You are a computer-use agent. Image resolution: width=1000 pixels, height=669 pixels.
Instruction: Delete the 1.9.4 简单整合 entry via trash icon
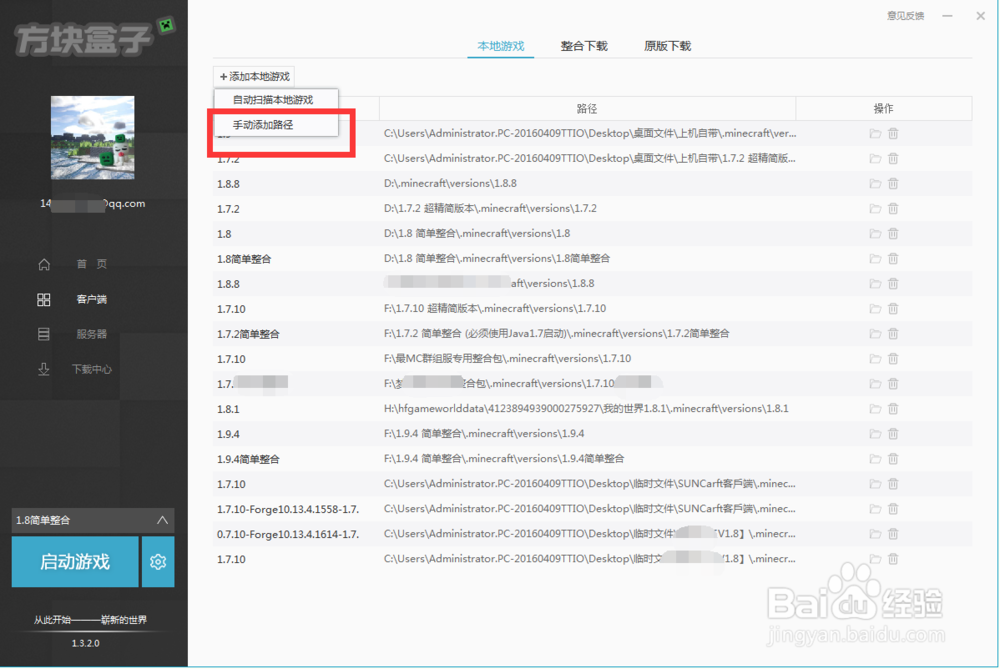[x=893, y=458]
